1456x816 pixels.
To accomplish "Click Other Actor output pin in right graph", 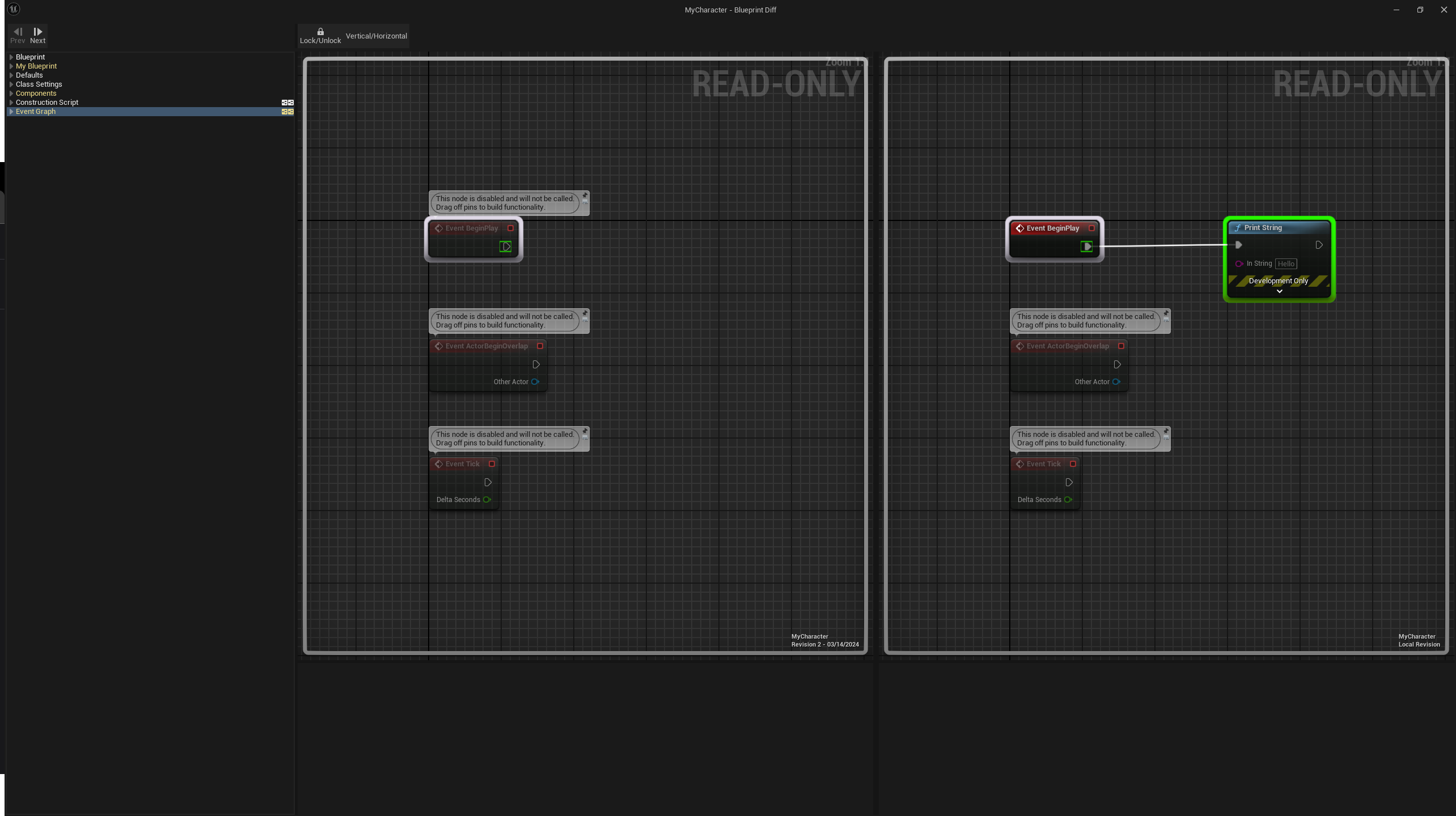I will coord(1116,382).
